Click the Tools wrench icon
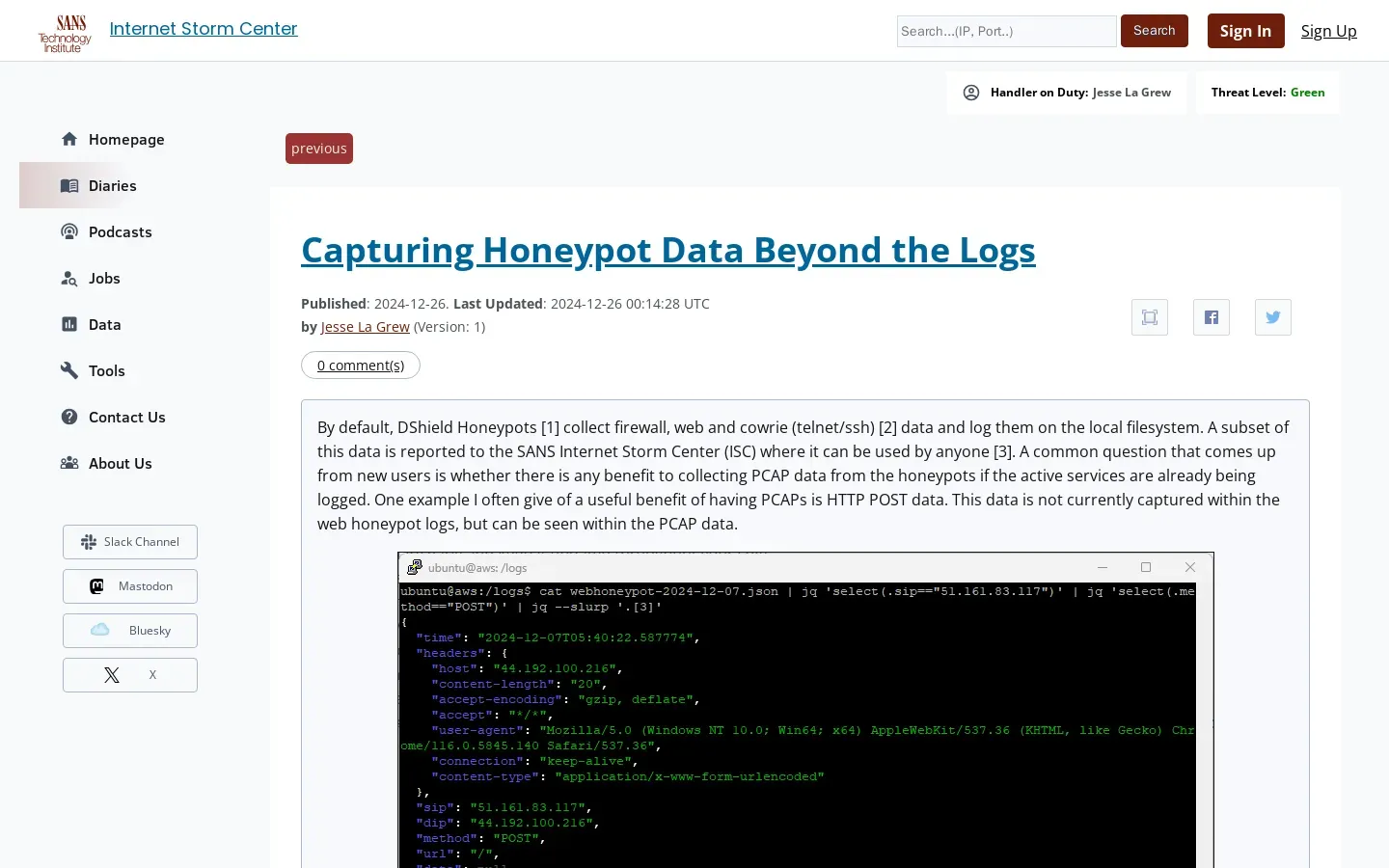Screen dimensions: 1389x868 tap(69, 370)
